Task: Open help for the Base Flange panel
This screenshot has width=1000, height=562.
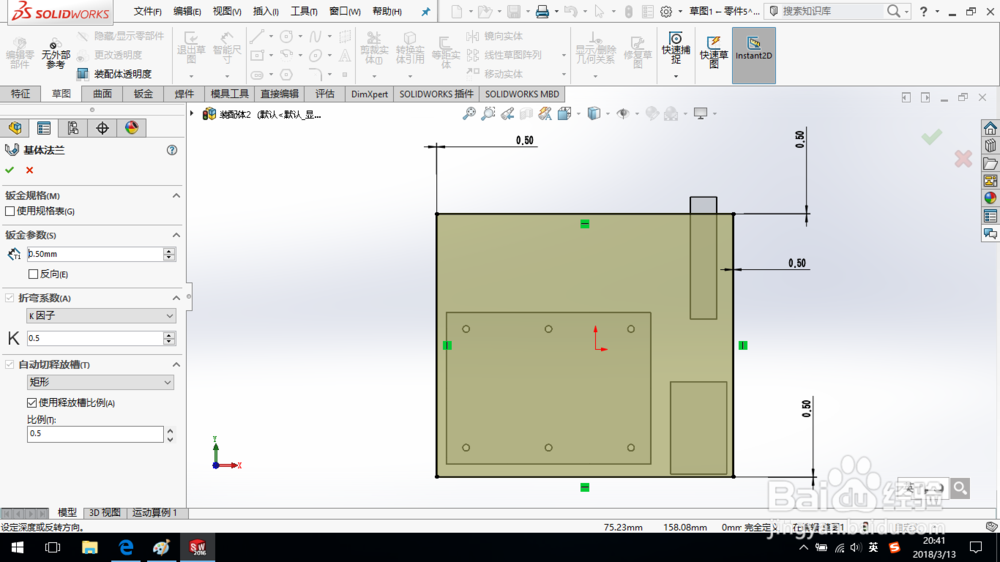Action: point(172,150)
